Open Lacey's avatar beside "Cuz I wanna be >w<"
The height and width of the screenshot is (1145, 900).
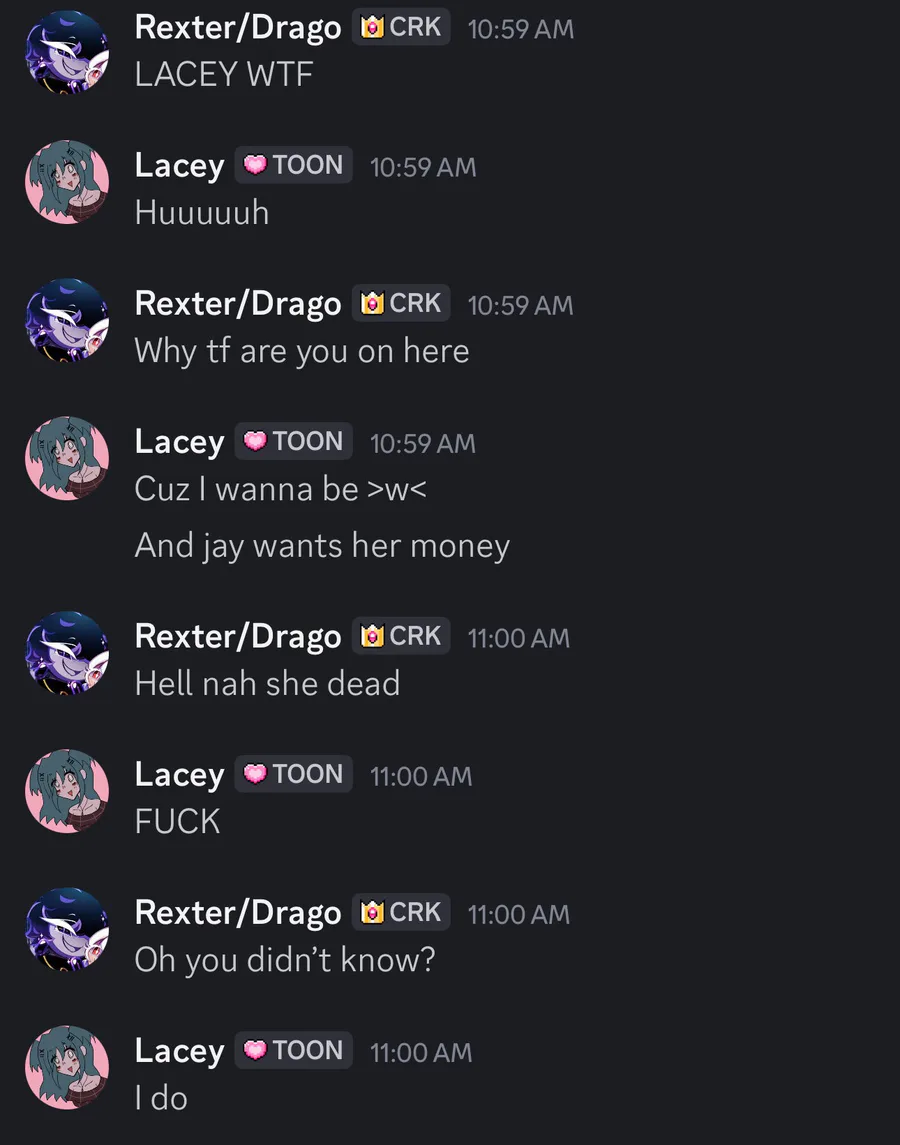[67, 458]
